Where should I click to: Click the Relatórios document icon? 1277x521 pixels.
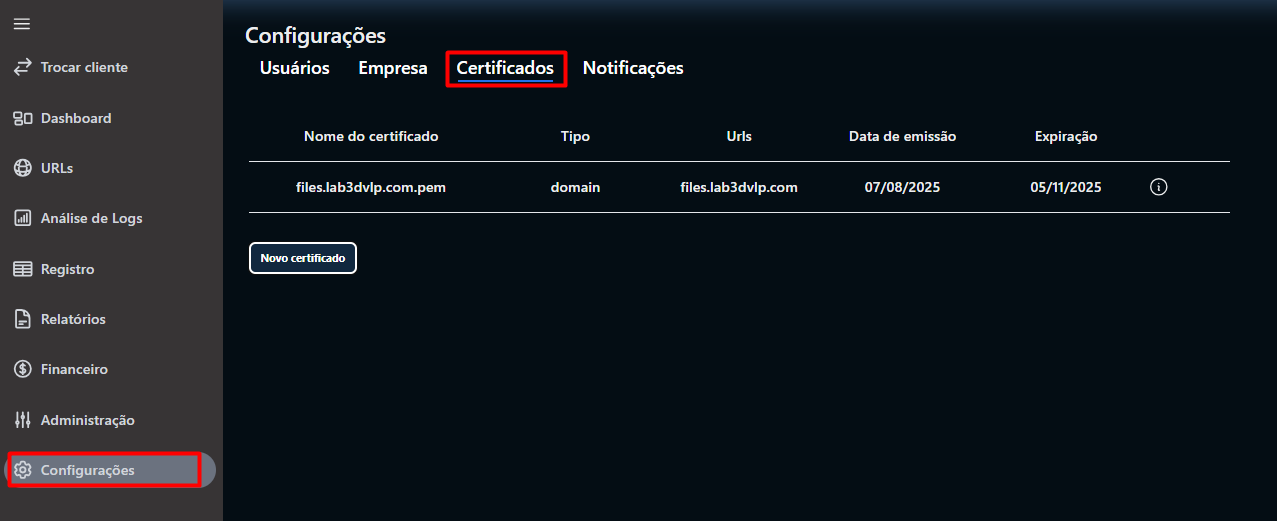click(22, 319)
